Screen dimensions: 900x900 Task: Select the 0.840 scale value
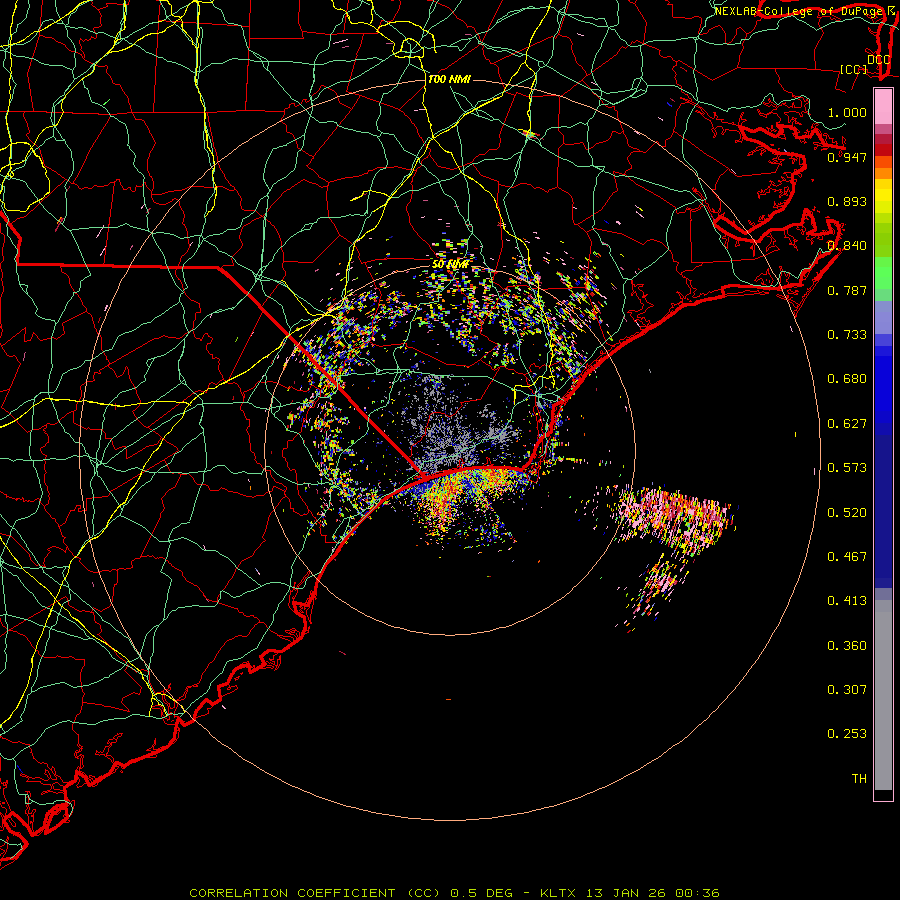(x=847, y=246)
